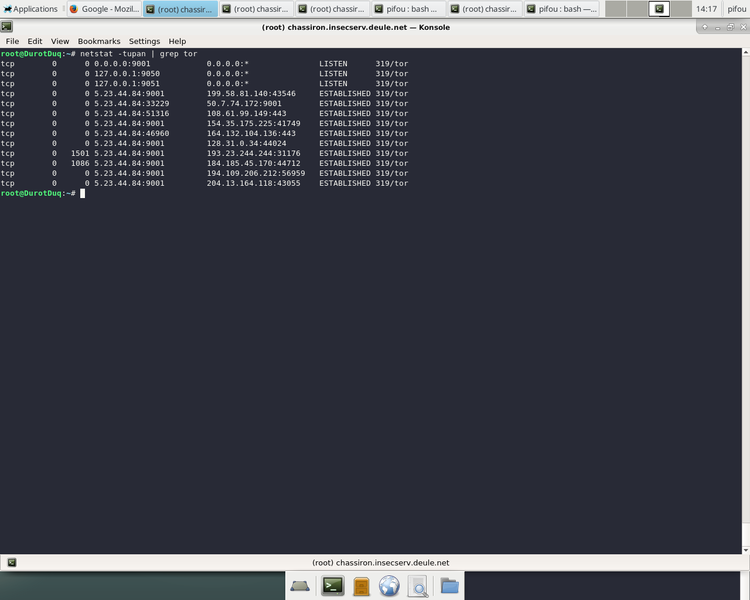Open the file manager cabinet icon in the dock
The image size is (750, 600).
(x=362, y=586)
